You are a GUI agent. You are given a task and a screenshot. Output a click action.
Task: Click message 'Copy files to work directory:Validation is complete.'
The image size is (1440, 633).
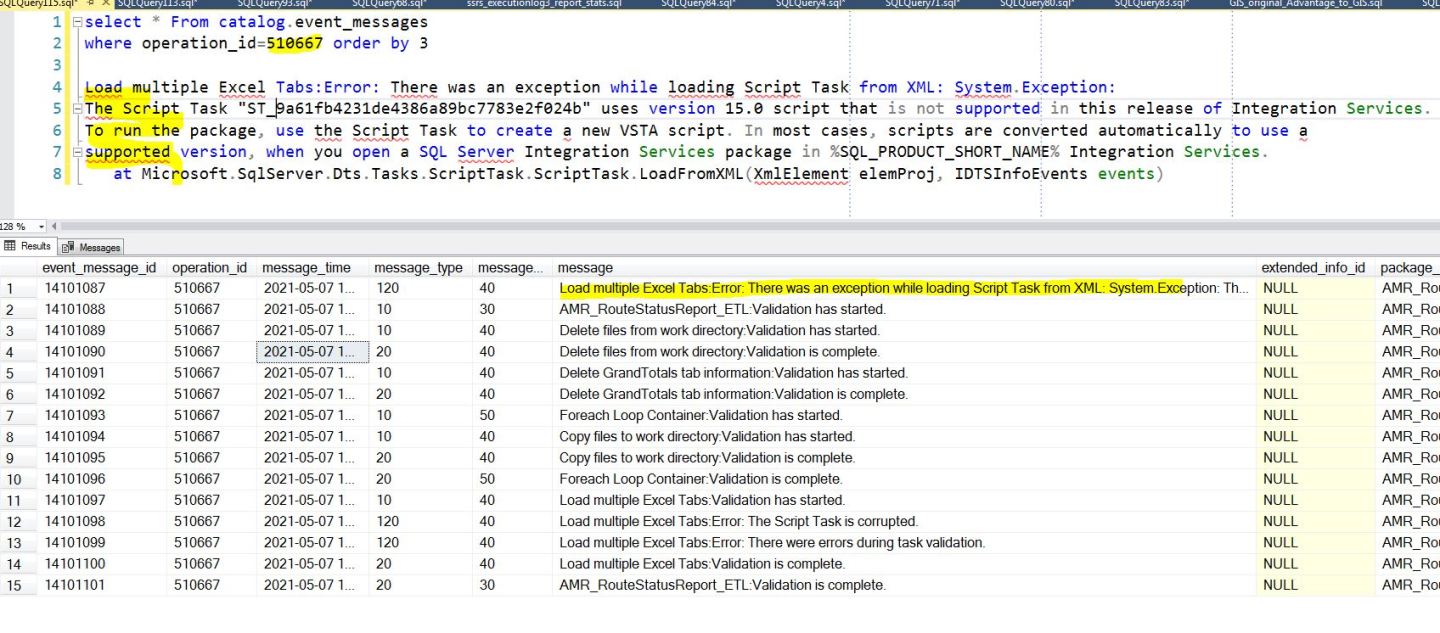point(707,458)
